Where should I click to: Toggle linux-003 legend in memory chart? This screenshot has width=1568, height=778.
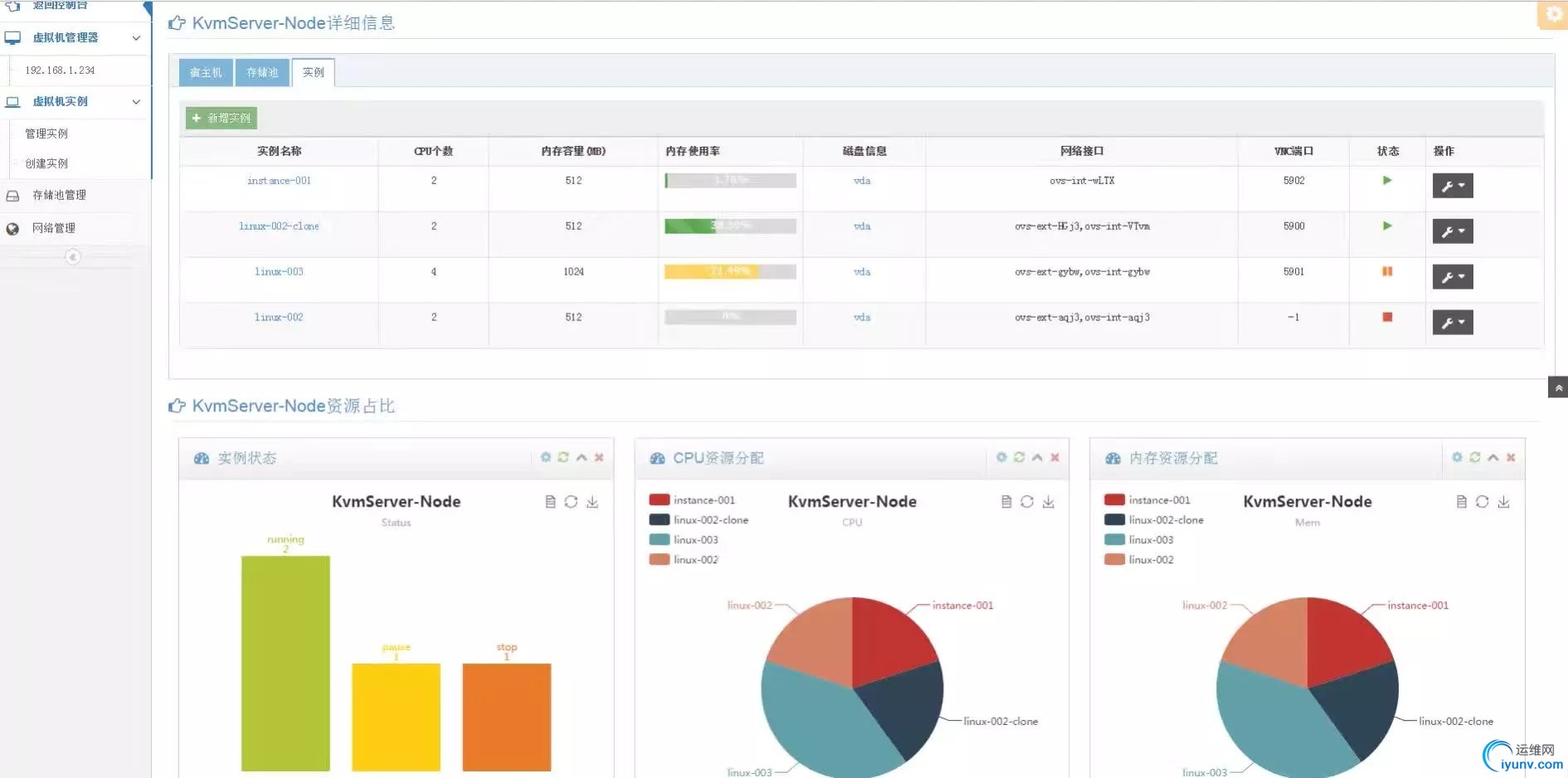[x=1139, y=540]
